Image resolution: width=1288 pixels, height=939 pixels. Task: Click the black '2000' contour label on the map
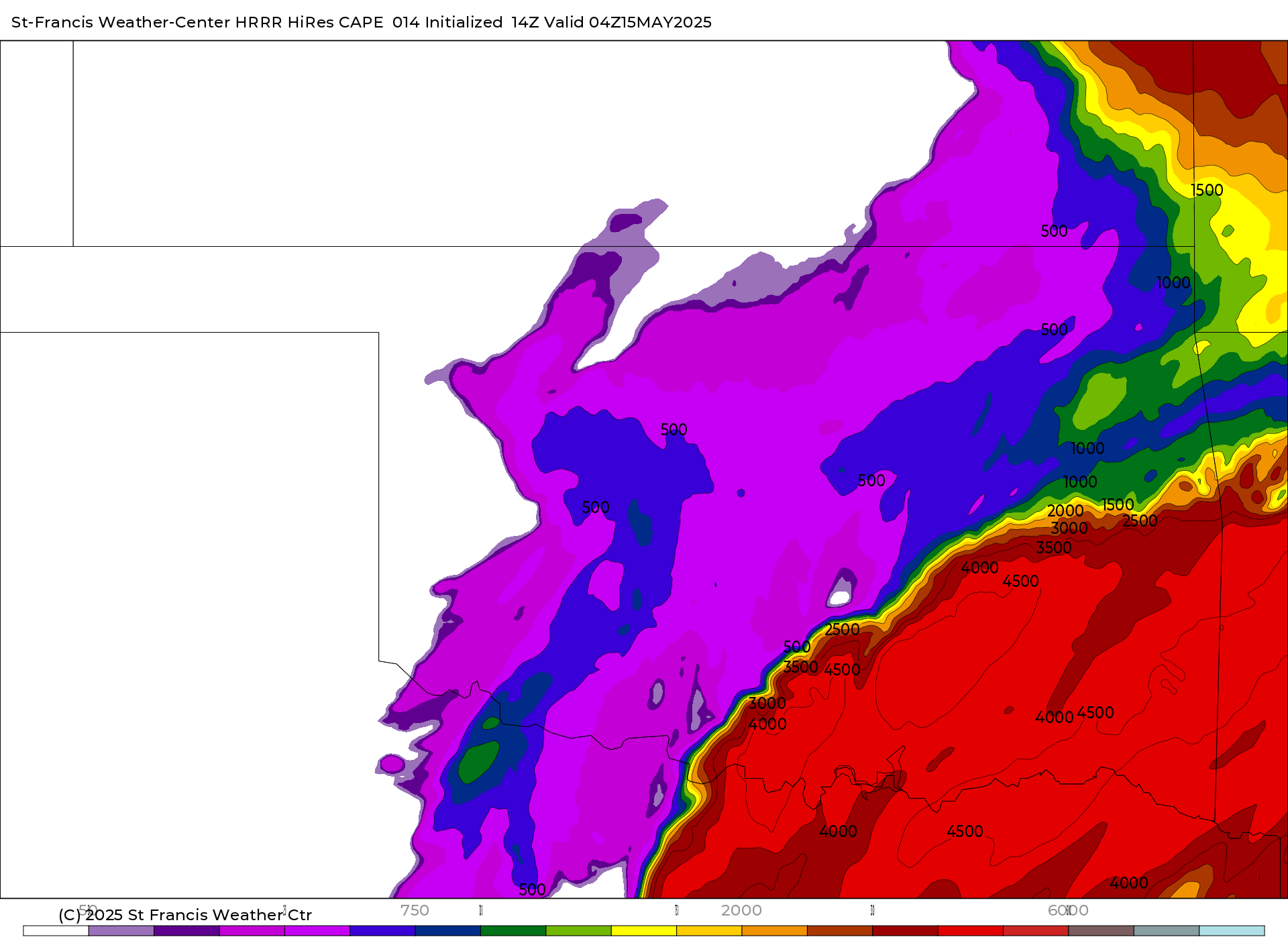pyautogui.click(x=1065, y=511)
